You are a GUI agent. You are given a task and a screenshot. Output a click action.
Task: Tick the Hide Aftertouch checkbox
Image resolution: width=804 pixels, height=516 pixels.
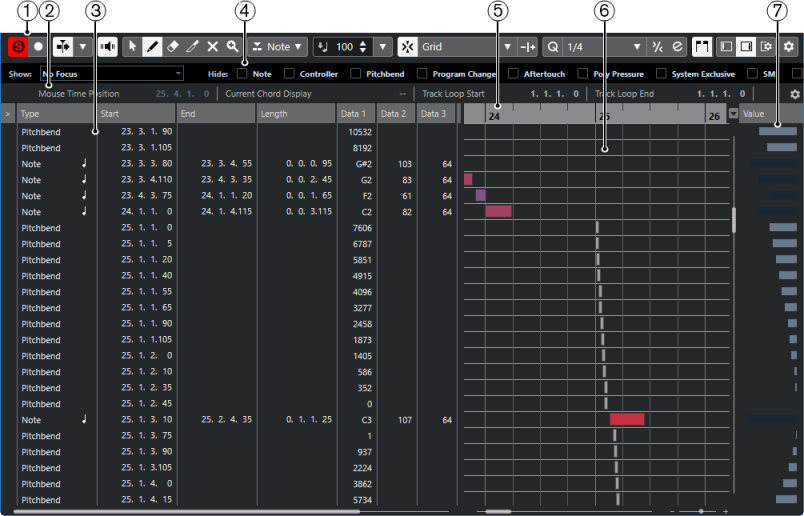tap(514, 73)
